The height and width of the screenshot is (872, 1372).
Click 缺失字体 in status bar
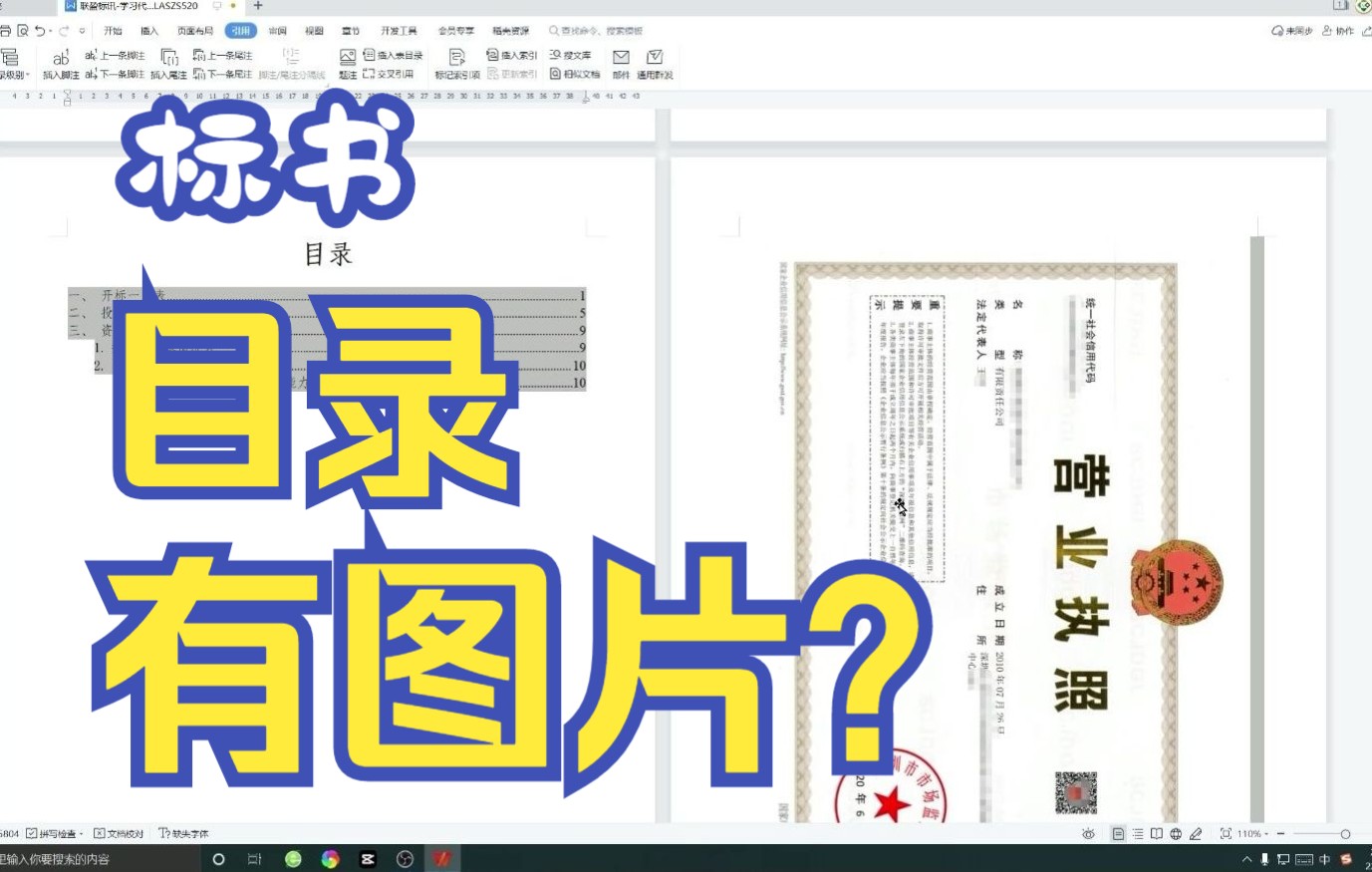tap(184, 833)
